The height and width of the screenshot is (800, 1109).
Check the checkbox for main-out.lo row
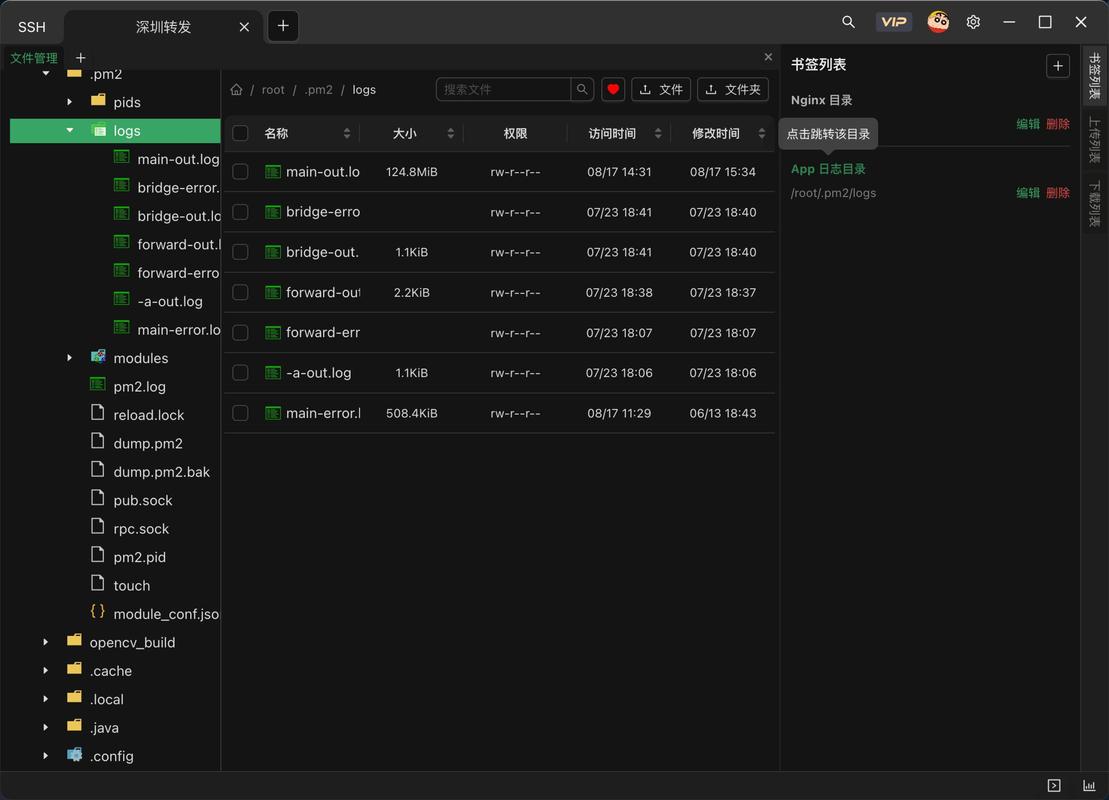(x=240, y=171)
